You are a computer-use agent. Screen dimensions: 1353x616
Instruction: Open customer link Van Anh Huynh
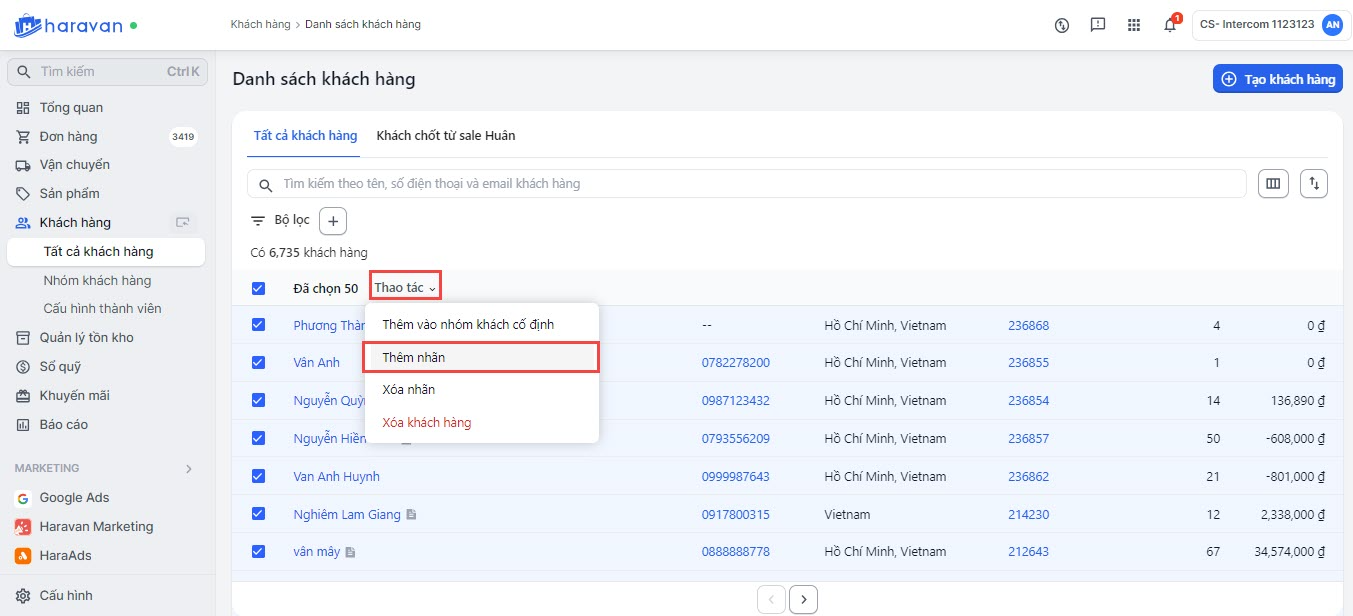tap(336, 477)
